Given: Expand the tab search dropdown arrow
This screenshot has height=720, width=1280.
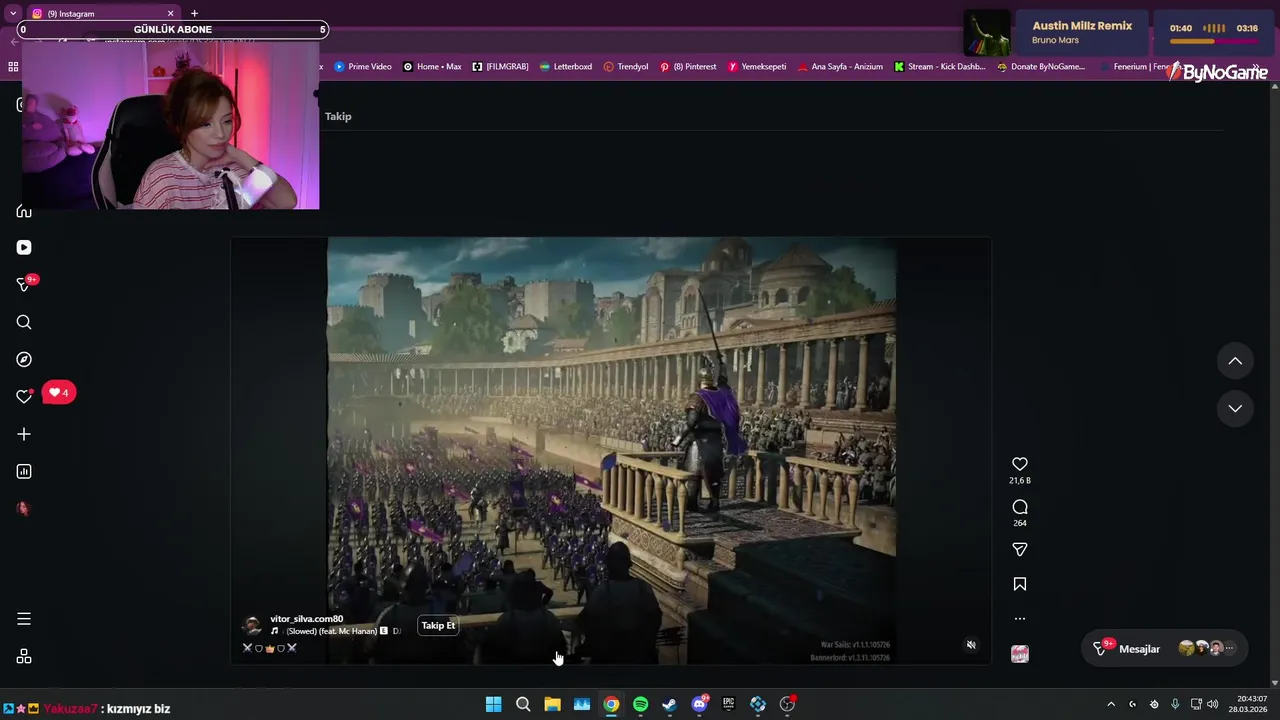Looking at the screenshot, I should pyautogui.click(x=12, y=13).
